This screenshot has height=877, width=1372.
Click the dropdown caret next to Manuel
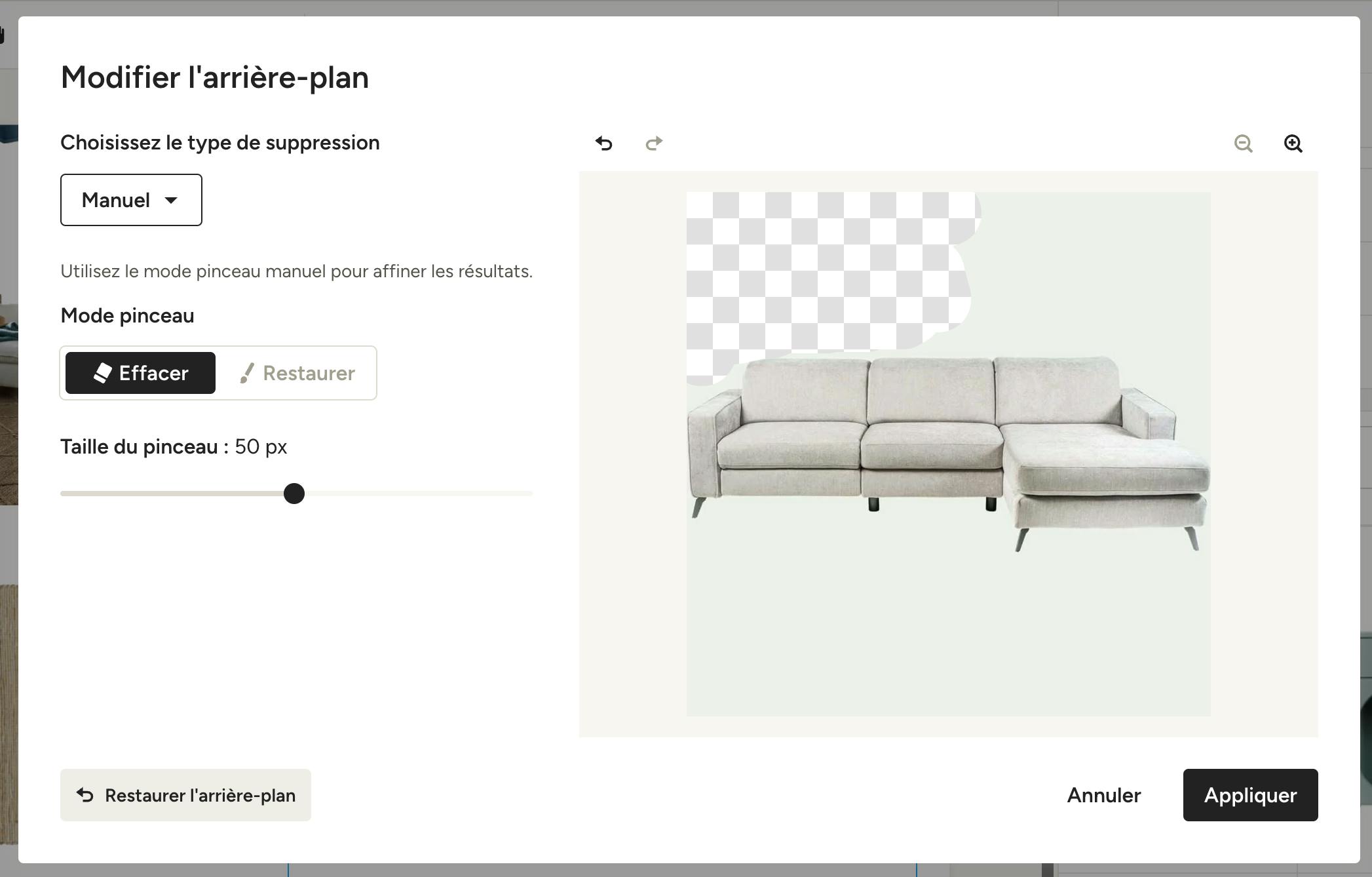tap(171, 201)
